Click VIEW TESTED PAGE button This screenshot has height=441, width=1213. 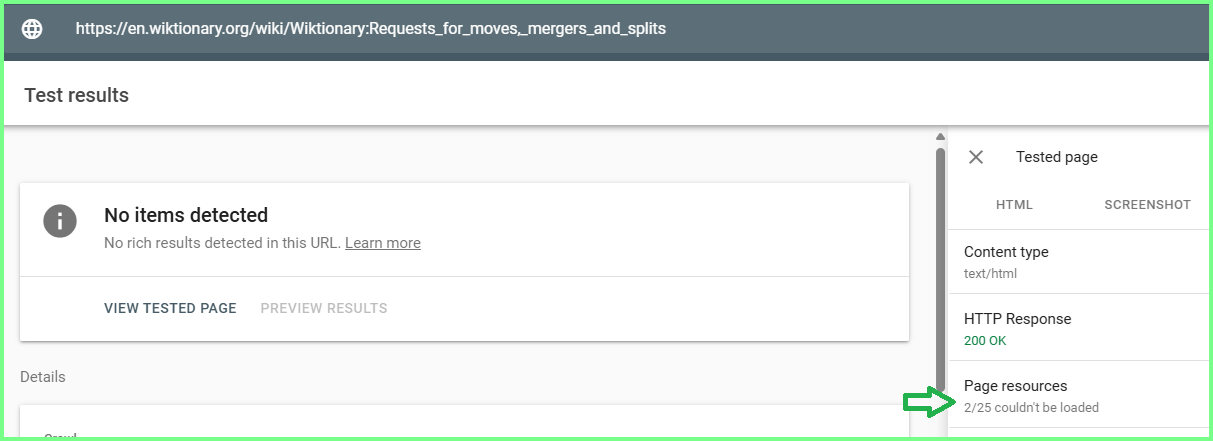coord(170,308)
